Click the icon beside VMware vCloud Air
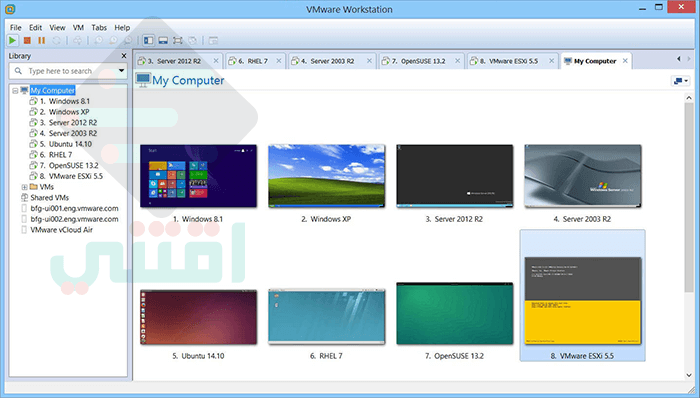This screenshot has height=398, width=700. 25,230
